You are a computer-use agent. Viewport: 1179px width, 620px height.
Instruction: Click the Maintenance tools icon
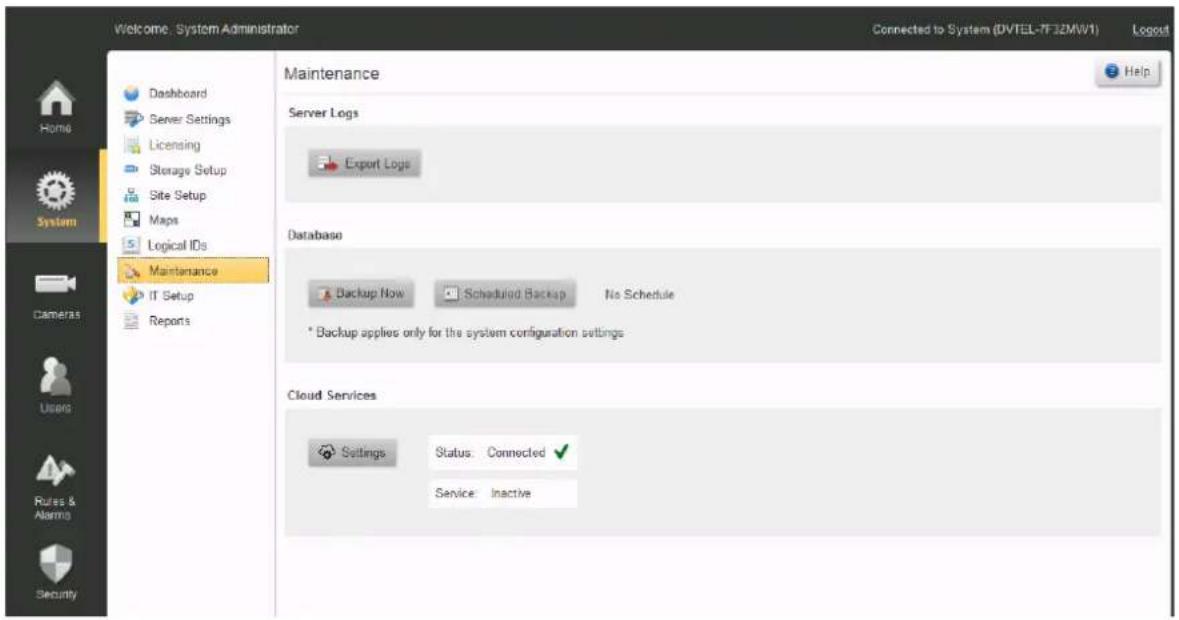(132, 271)
